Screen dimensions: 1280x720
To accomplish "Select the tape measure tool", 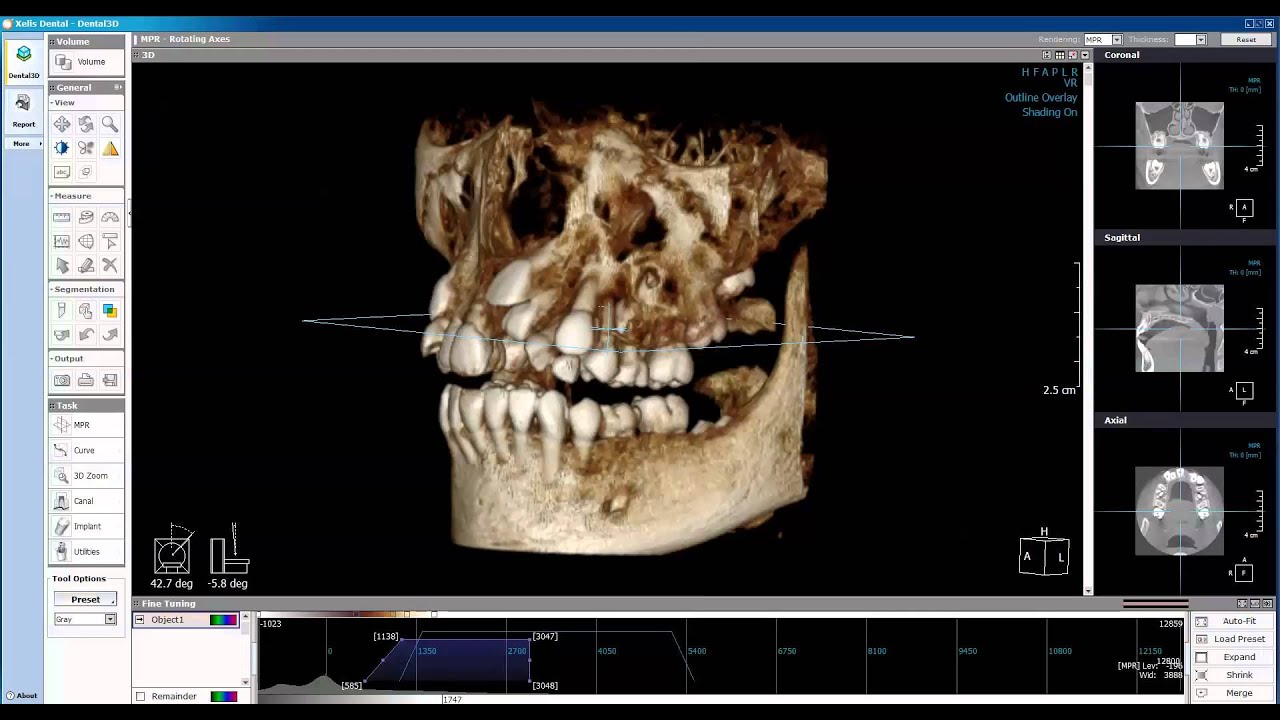I will (x=86, y=217).
